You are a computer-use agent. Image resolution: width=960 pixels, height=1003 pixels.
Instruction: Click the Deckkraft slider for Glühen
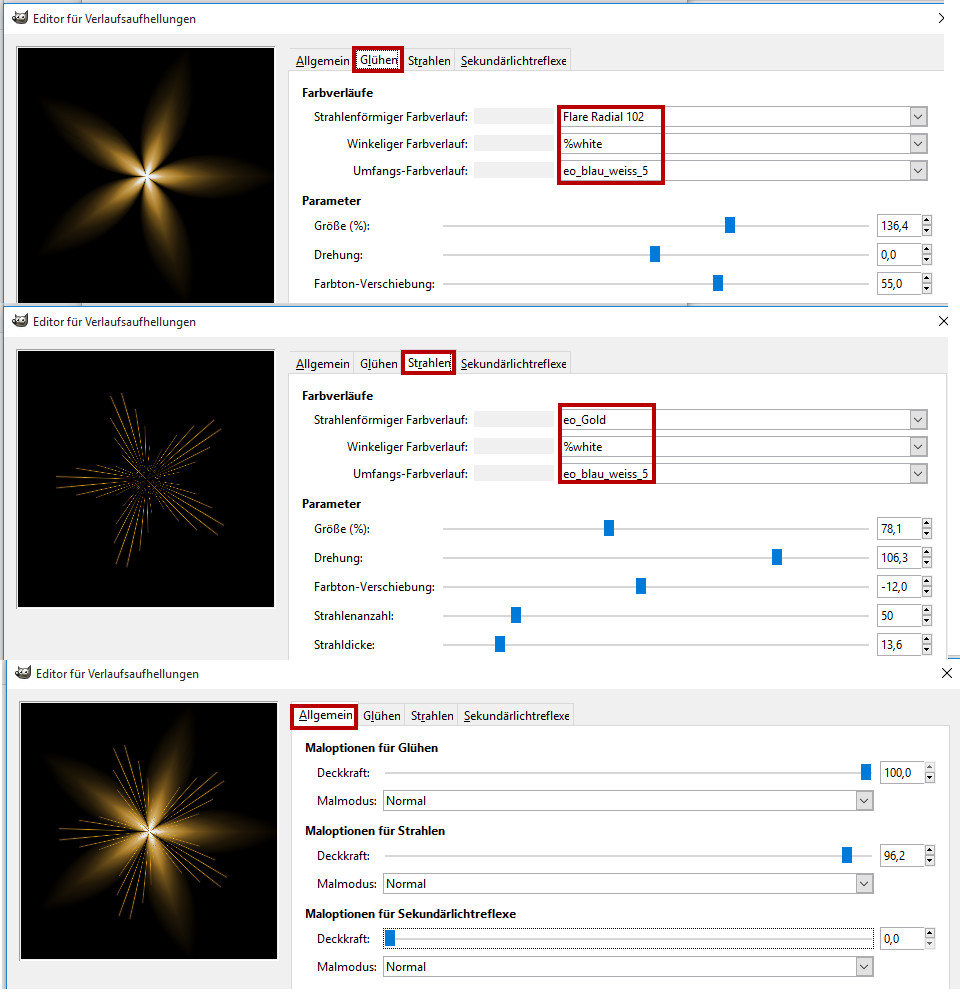628,772
